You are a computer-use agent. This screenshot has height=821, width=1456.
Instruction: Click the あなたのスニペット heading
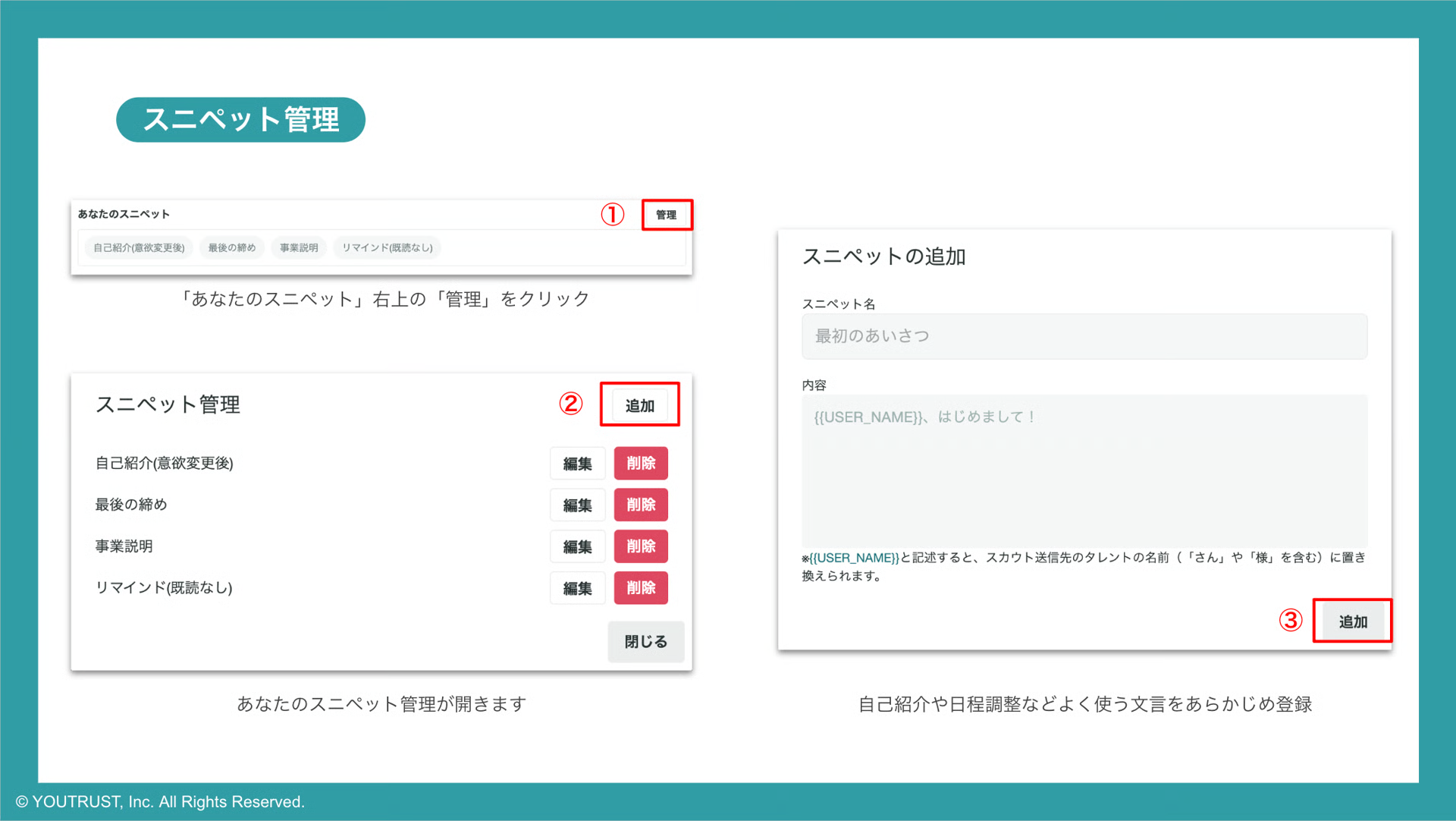point(124,214)
